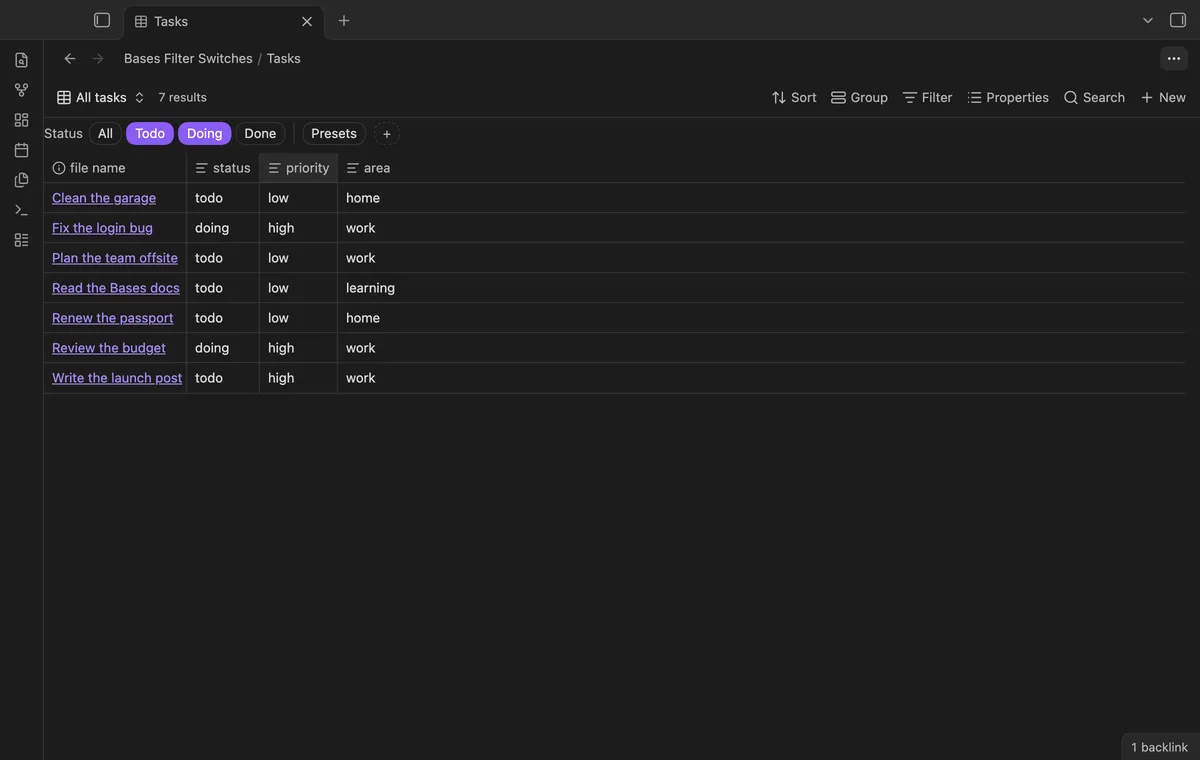The height and width of the screenshot is (760, 1200).
Task: Click the Sort button
Action: 794,97
